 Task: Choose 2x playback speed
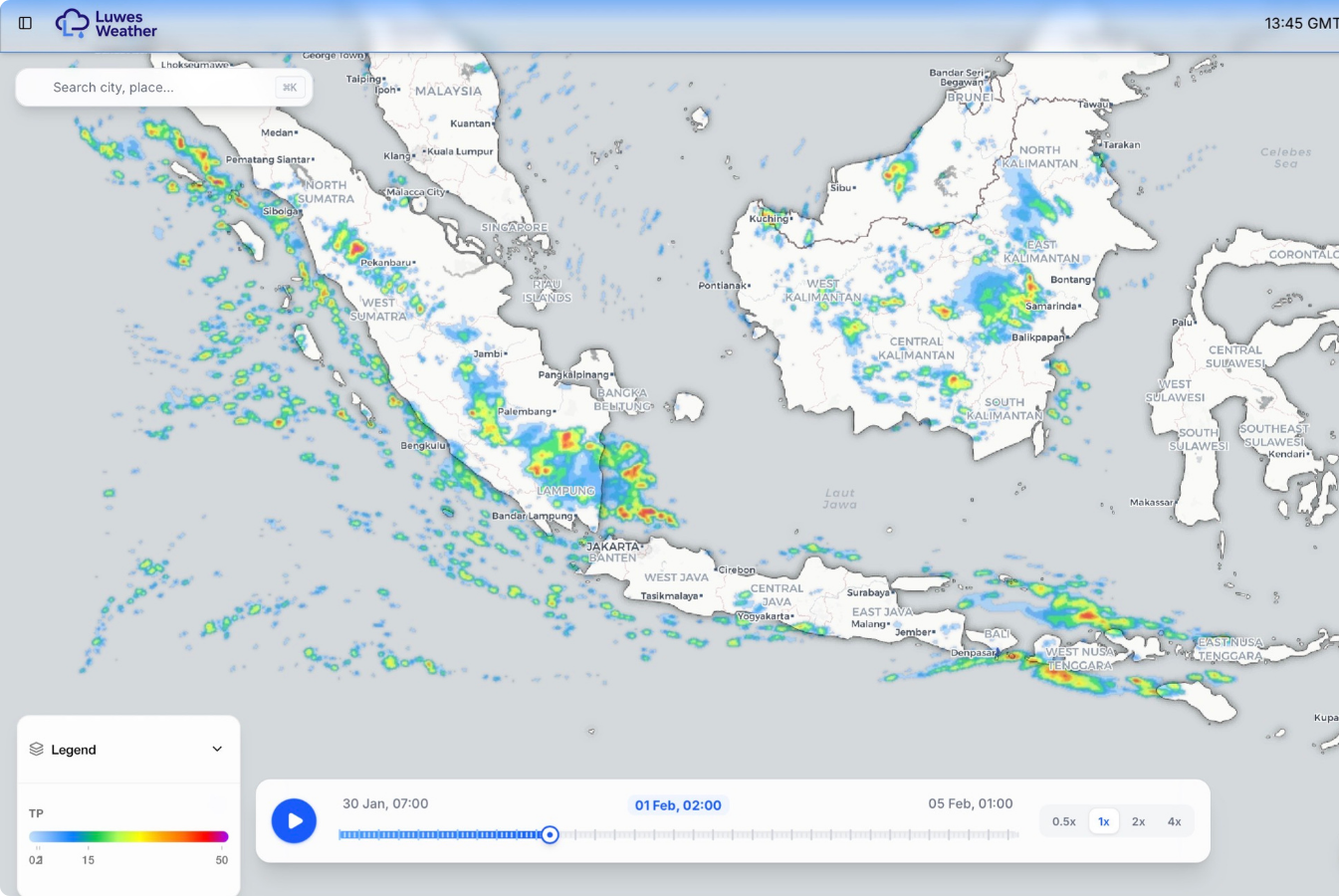(1139, 821)
